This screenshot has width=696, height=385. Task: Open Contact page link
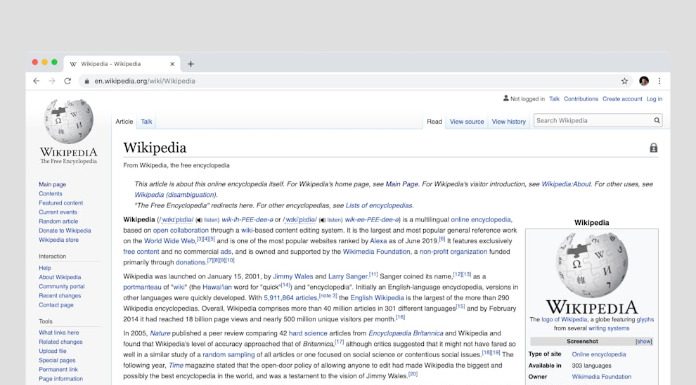(56, 305)
